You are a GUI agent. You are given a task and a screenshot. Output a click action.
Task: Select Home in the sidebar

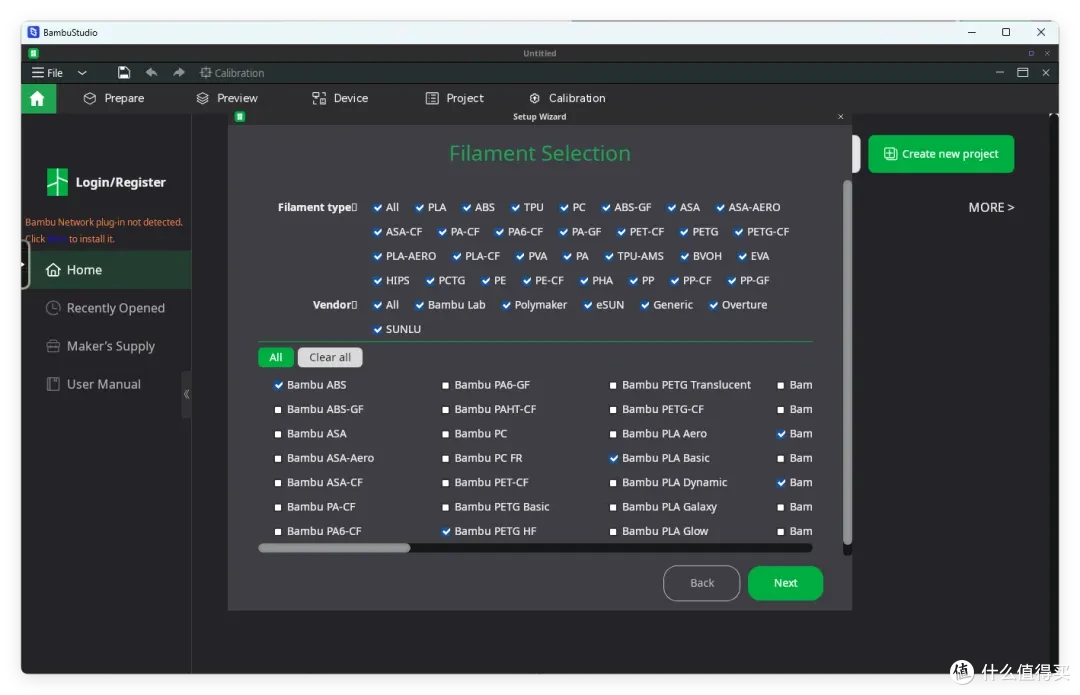click(x=107, y=270)
